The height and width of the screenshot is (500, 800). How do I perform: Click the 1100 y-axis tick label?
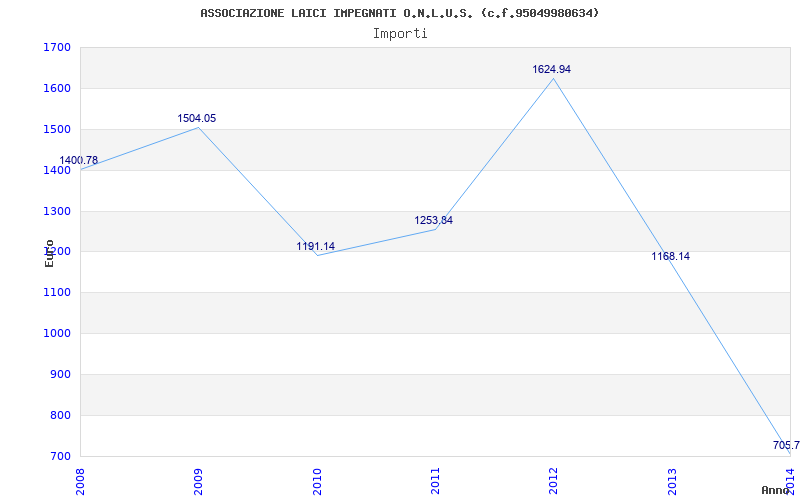pyautogui.click(x=57, y=293)
